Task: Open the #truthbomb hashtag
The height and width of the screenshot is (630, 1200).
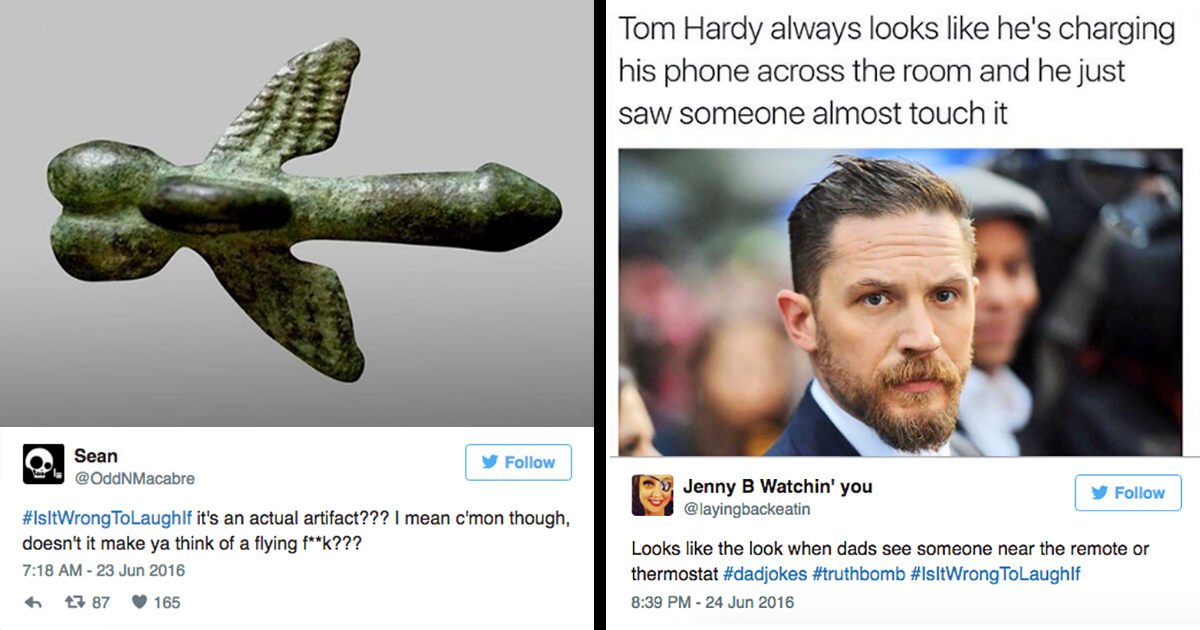Action: coord(858,574)
